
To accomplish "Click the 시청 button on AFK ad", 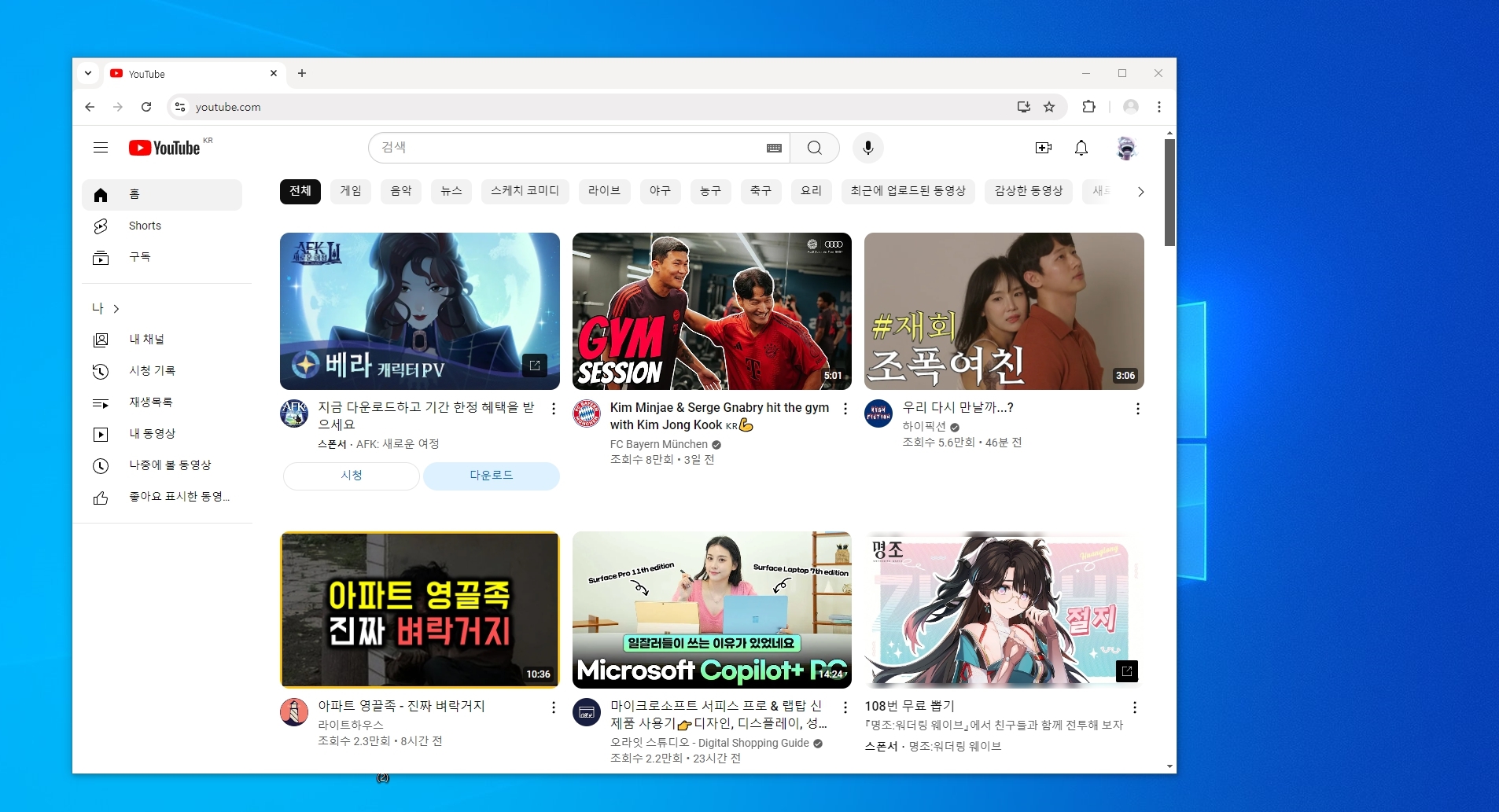I will tap(352, 476).
